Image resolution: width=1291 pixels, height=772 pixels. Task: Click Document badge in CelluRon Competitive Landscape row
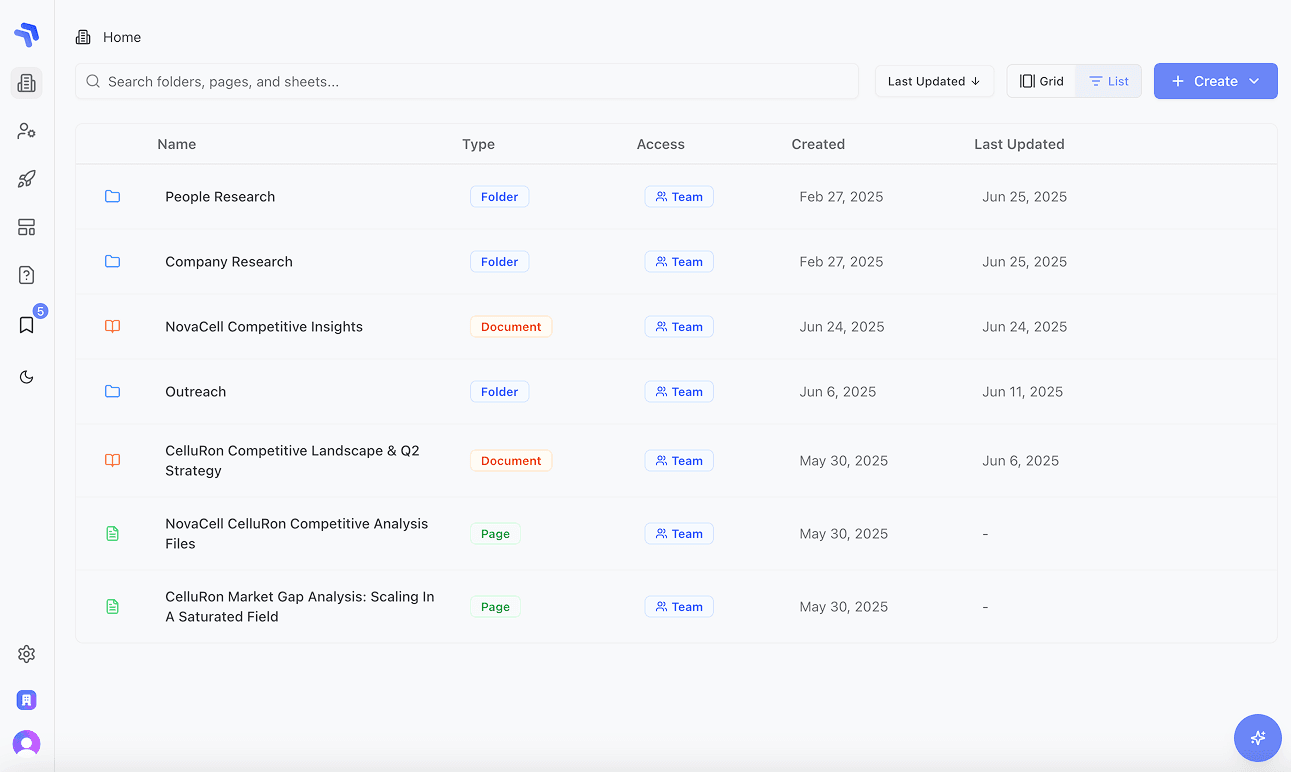511,461
